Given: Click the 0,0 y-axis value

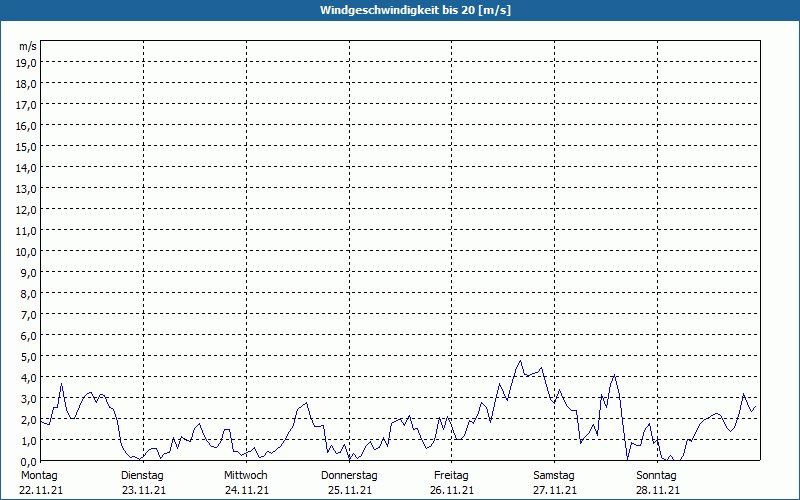Looking at the screenshot, I should tap(27, 461).
